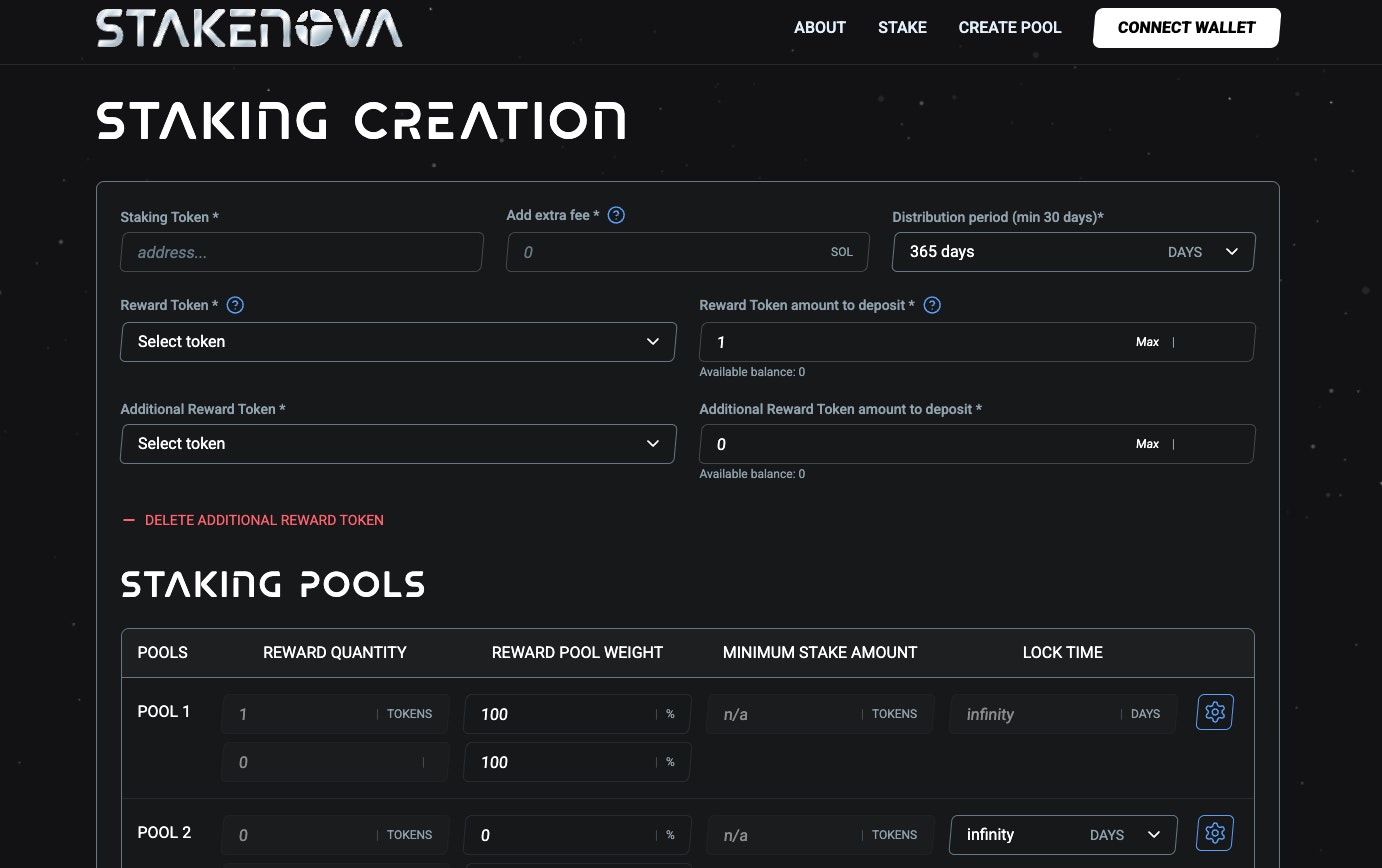Open the Reward Token select dropdown
Screen dimensions: 1382x868
[398, 341]
